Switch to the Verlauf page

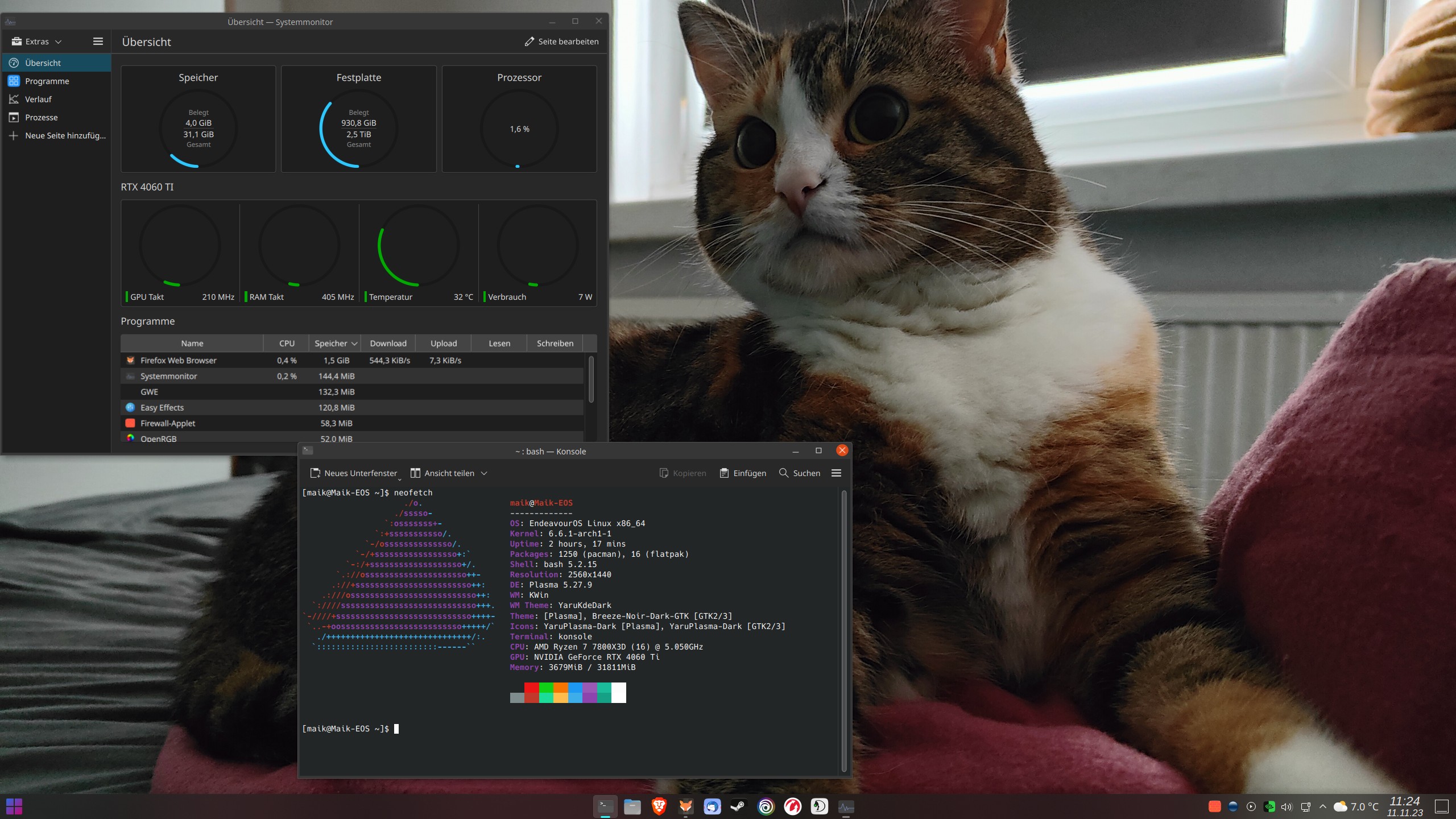coord(38,99)
